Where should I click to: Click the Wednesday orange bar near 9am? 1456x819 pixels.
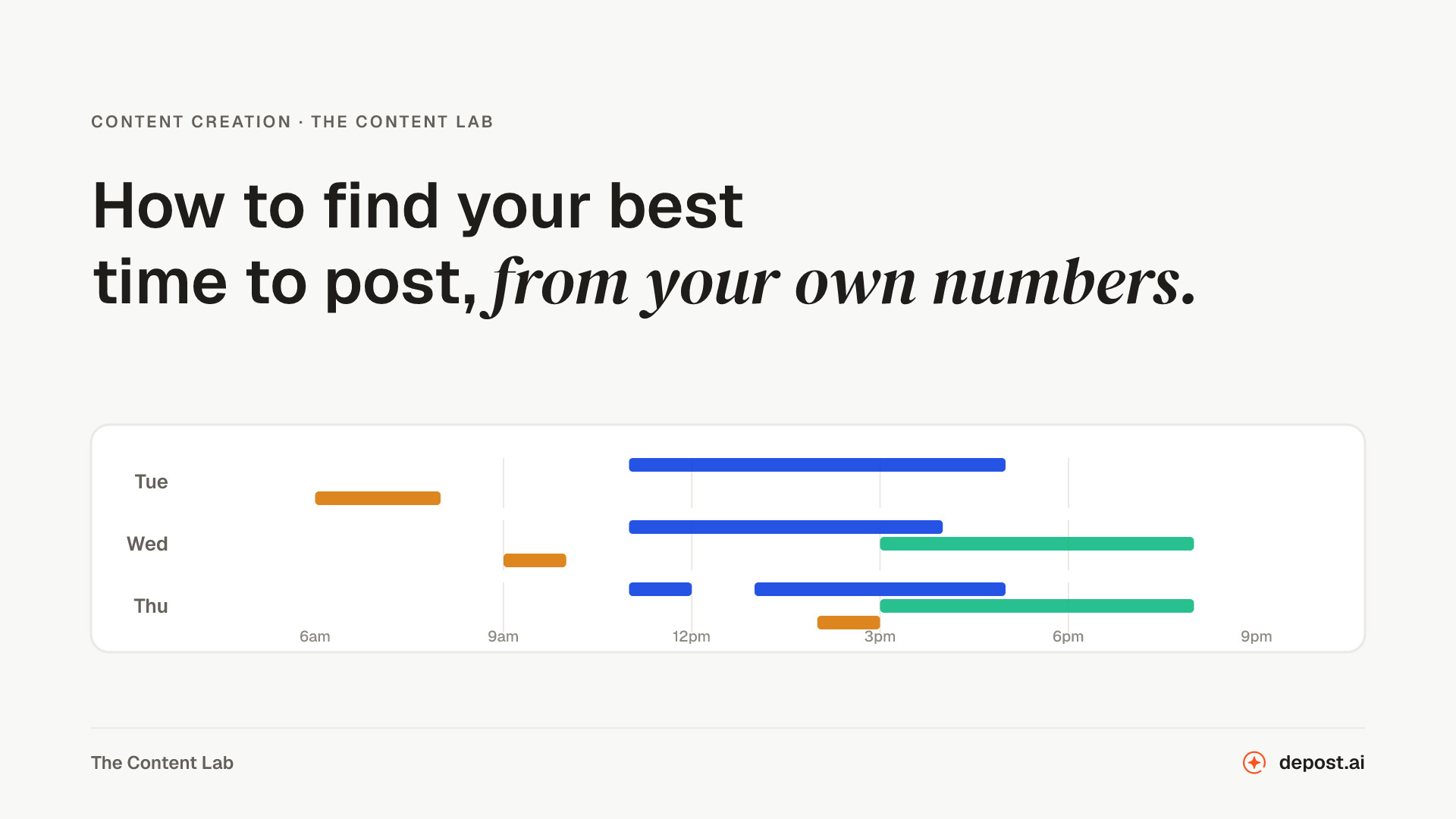(535, 560)
